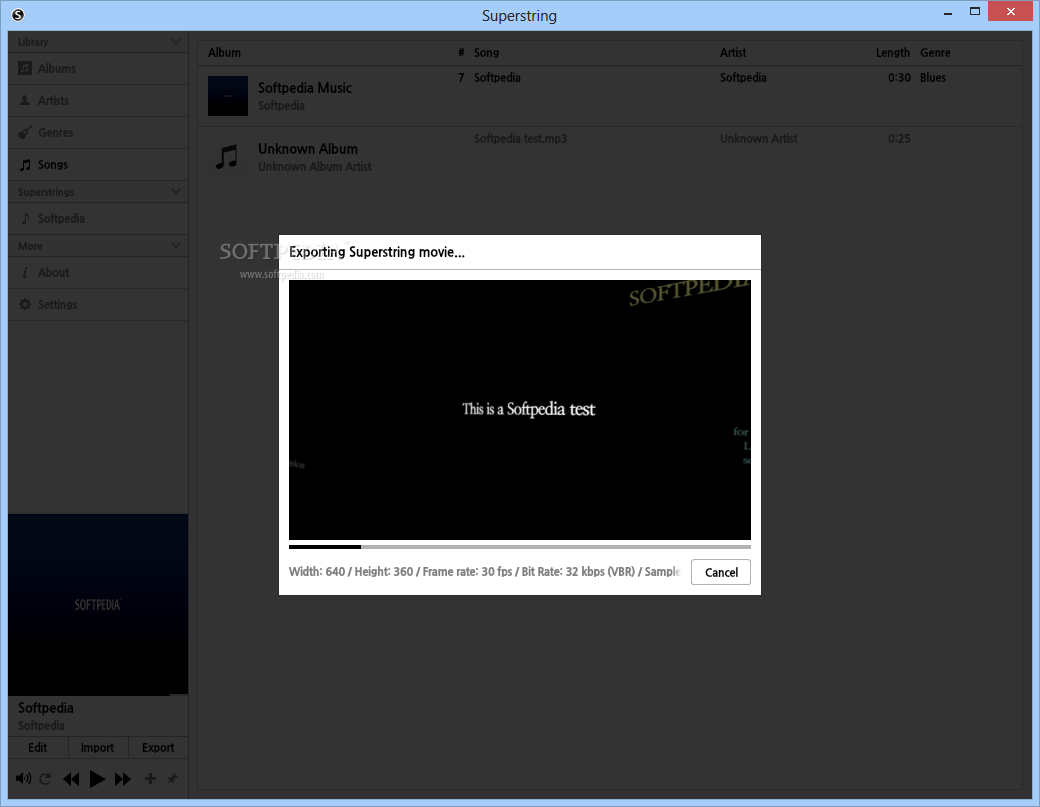
Task: Open the Softpedia superstring entry
Action: (x=98, y=218)
